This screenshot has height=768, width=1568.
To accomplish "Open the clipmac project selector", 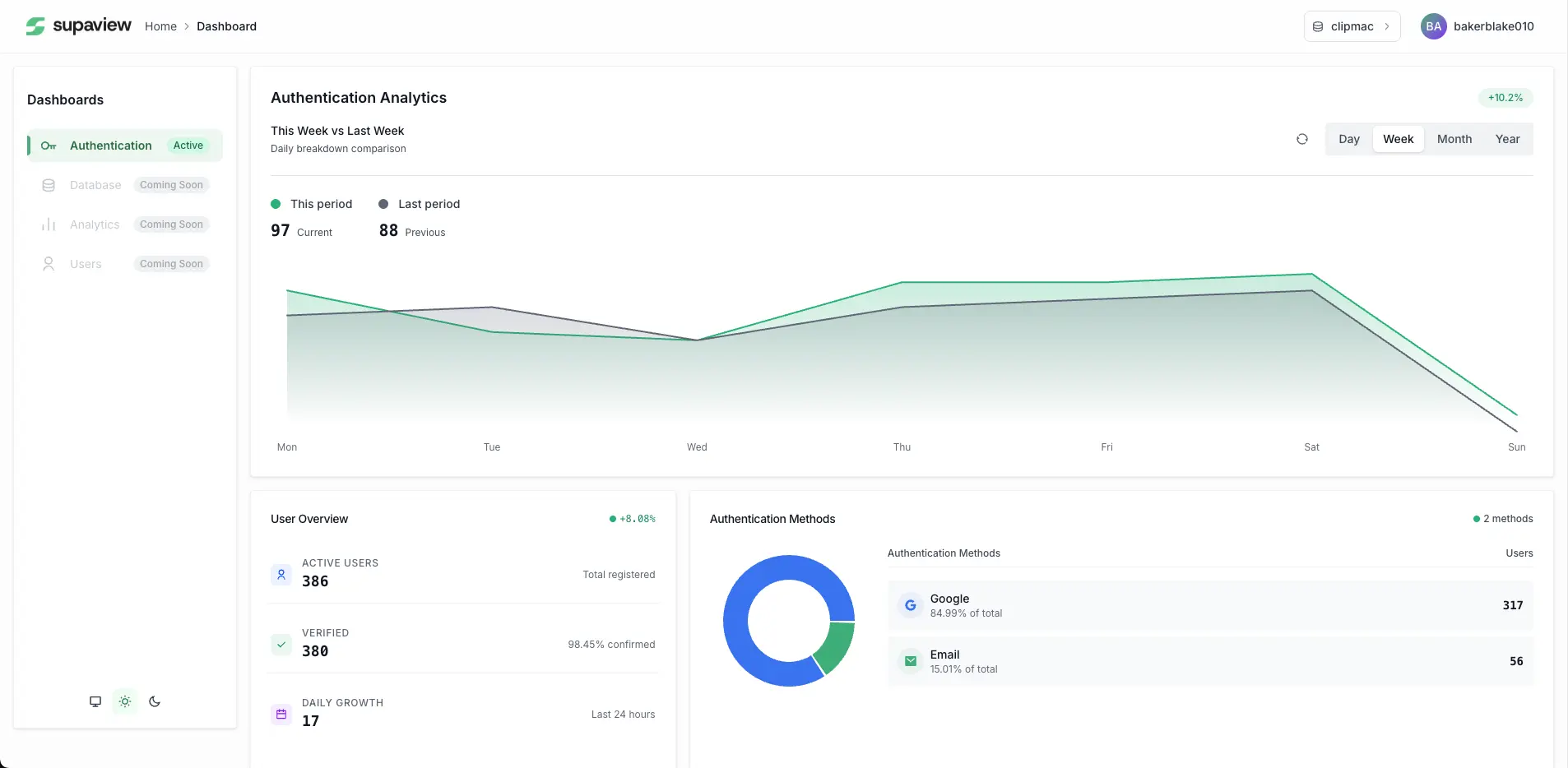I will [x=1352, y=26].
